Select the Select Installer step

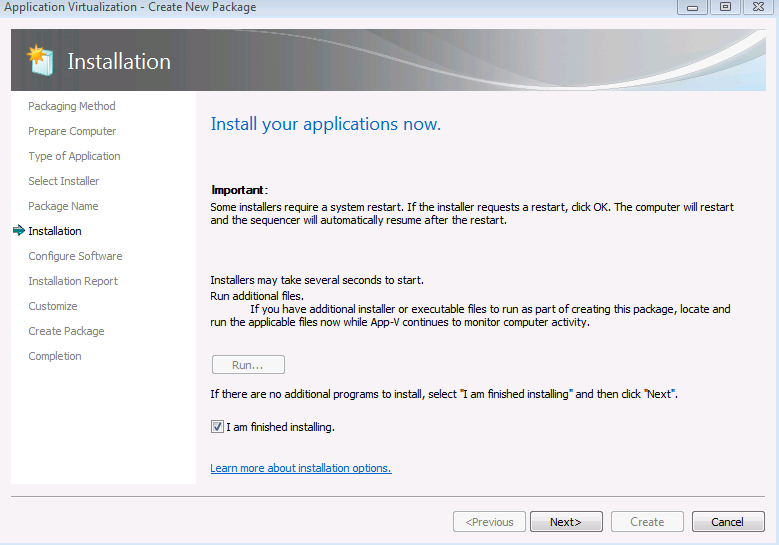(x=64, y=181)
